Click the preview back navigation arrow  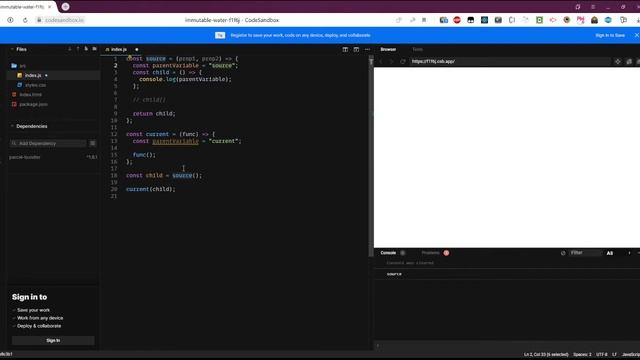(x=381, y=61)
